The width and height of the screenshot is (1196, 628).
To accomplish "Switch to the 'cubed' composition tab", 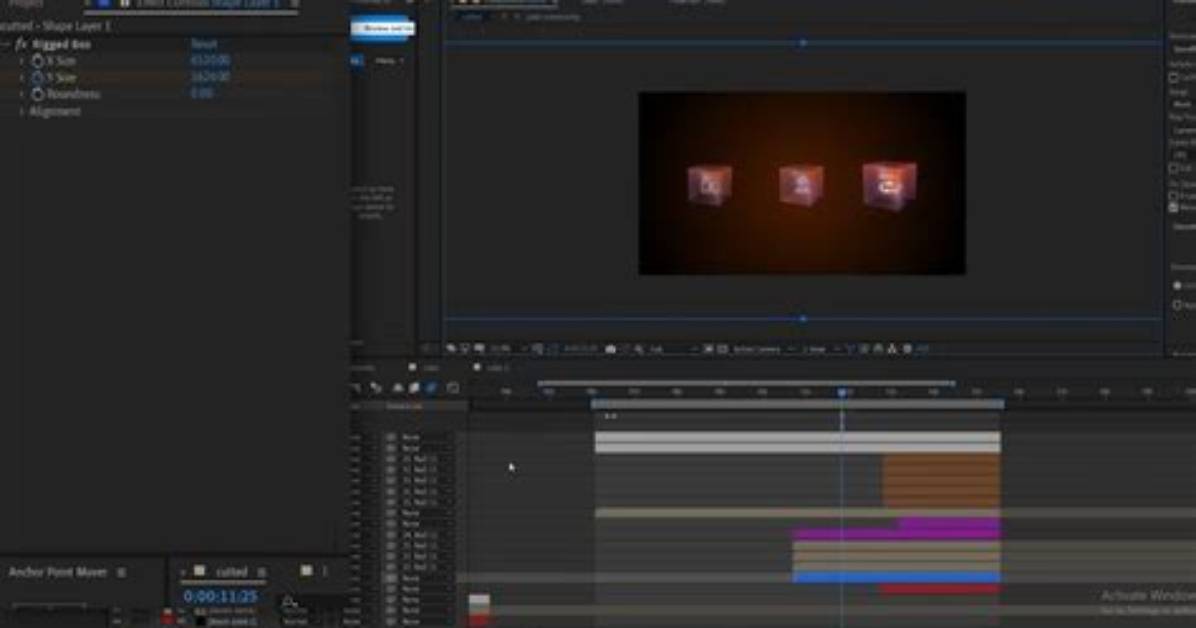I will tap(230, 572).
